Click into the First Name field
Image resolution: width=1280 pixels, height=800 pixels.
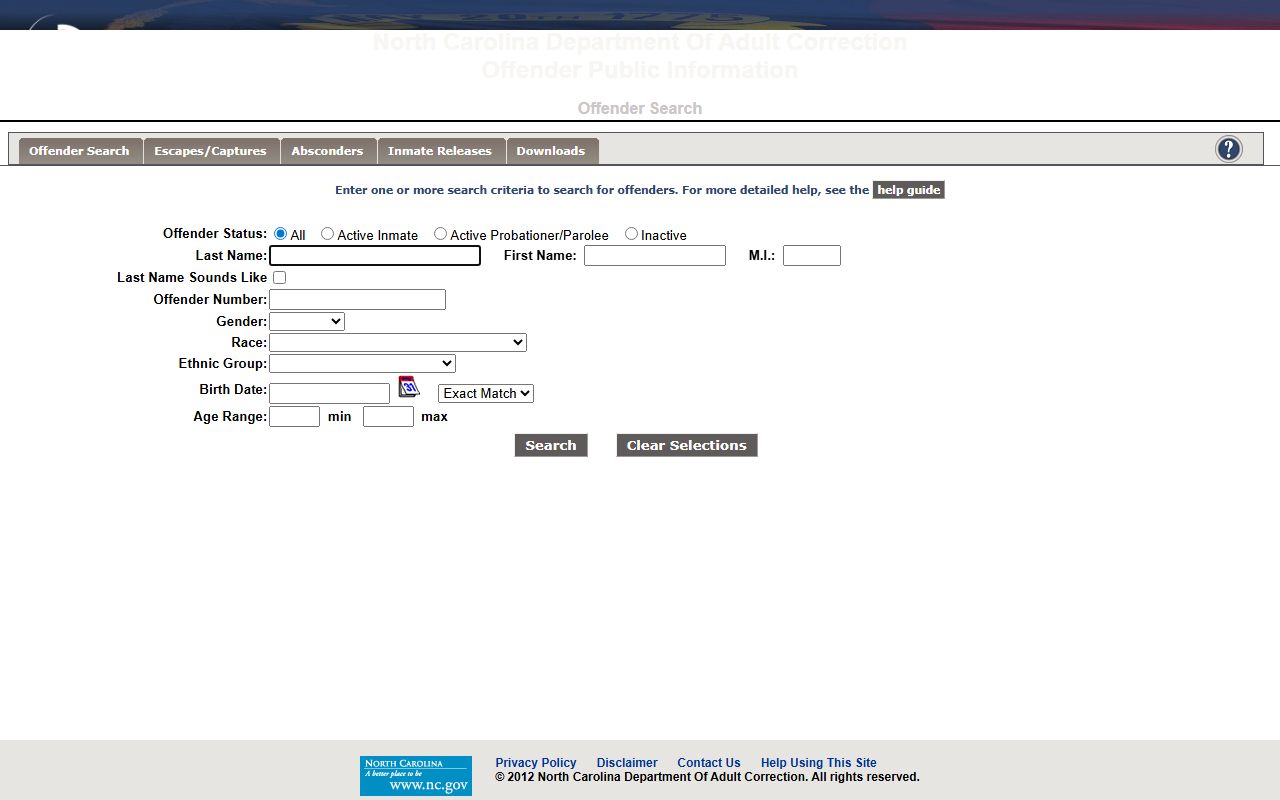point(655,256)
